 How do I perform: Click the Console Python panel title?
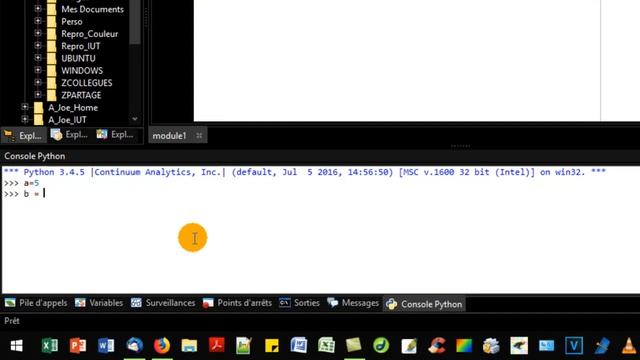tap(35, 156)
